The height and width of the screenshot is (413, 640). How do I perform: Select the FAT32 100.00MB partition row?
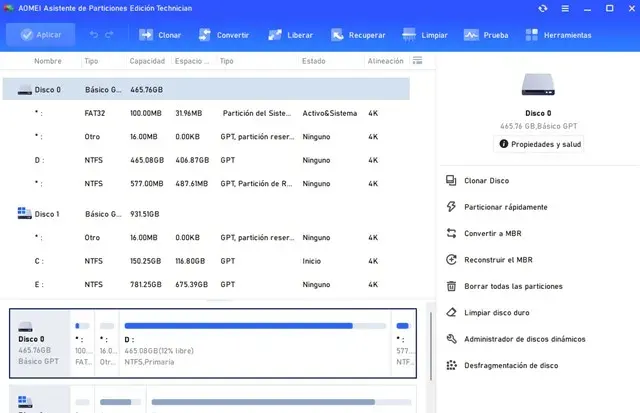click(x=206, y=113)
